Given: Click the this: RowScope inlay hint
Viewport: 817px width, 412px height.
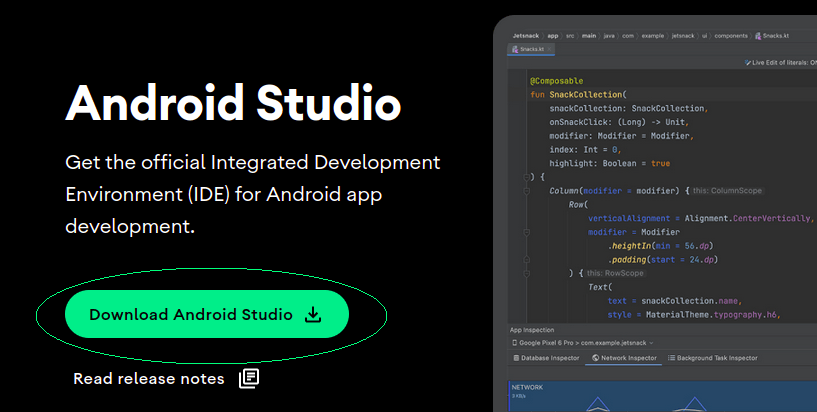Looking at the screenshot, I should tap(615, 273).
